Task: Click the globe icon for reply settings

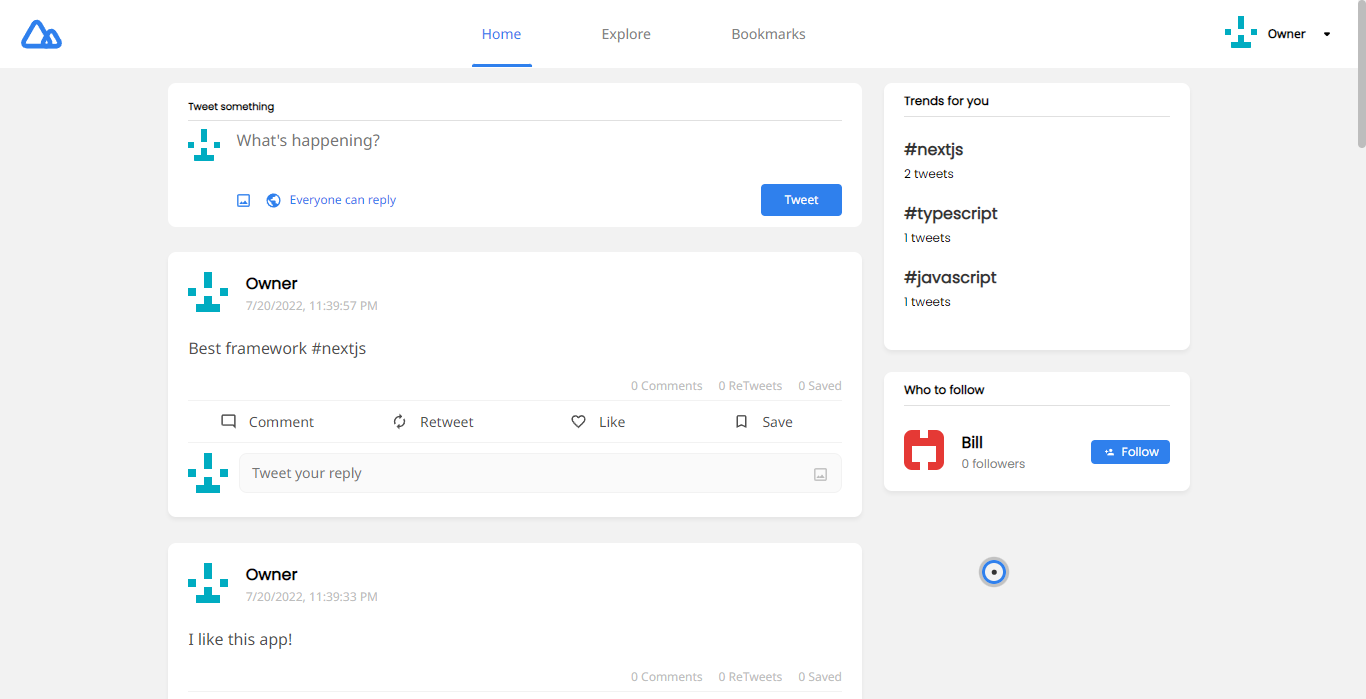Action: pyautogui.click(x=273, y=200)
